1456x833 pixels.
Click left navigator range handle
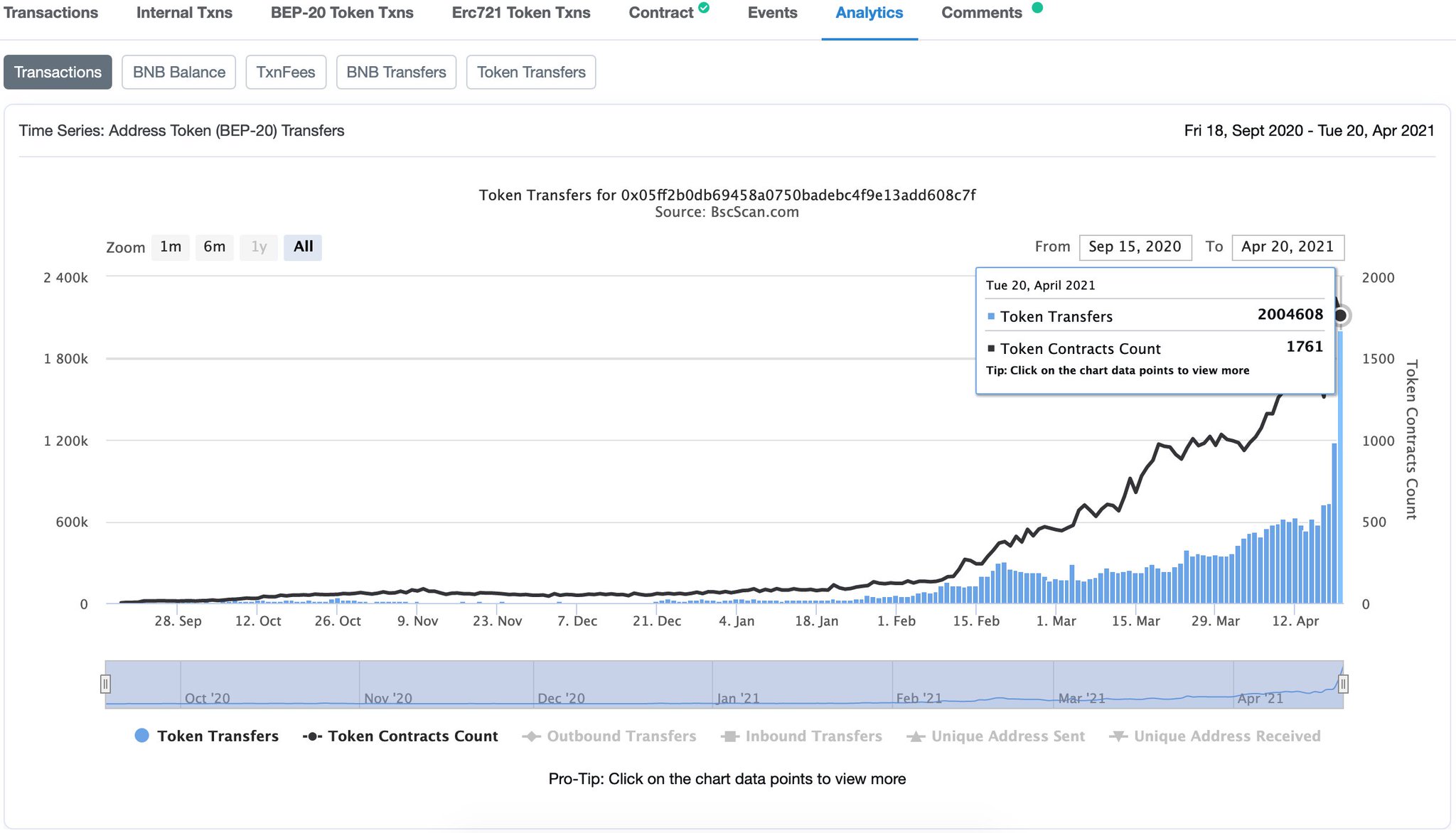105,684
